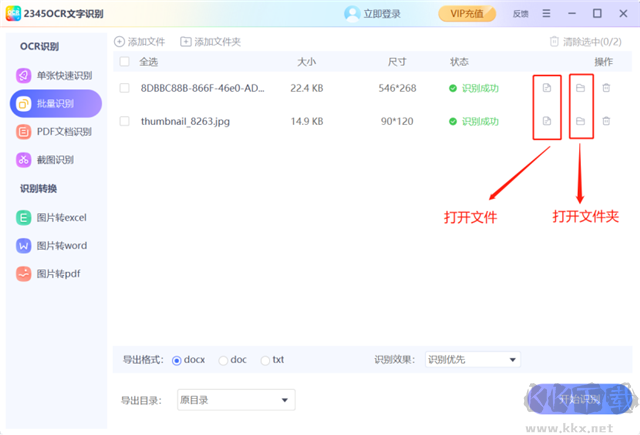Select the 图片转excel icon
The width and height of the screenshot is (640, 435).
[23, 218]
